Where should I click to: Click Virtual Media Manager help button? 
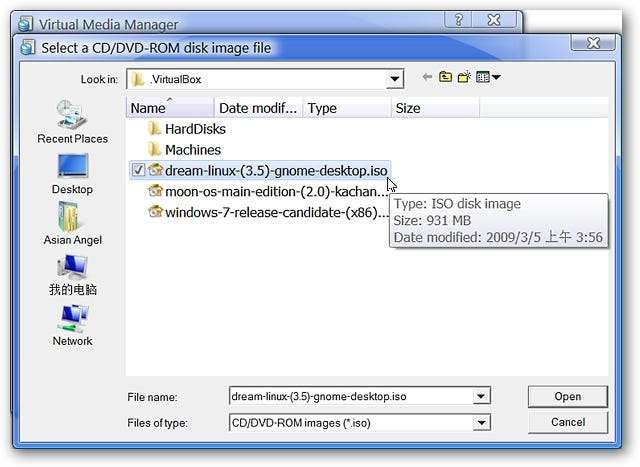point(458,20)
